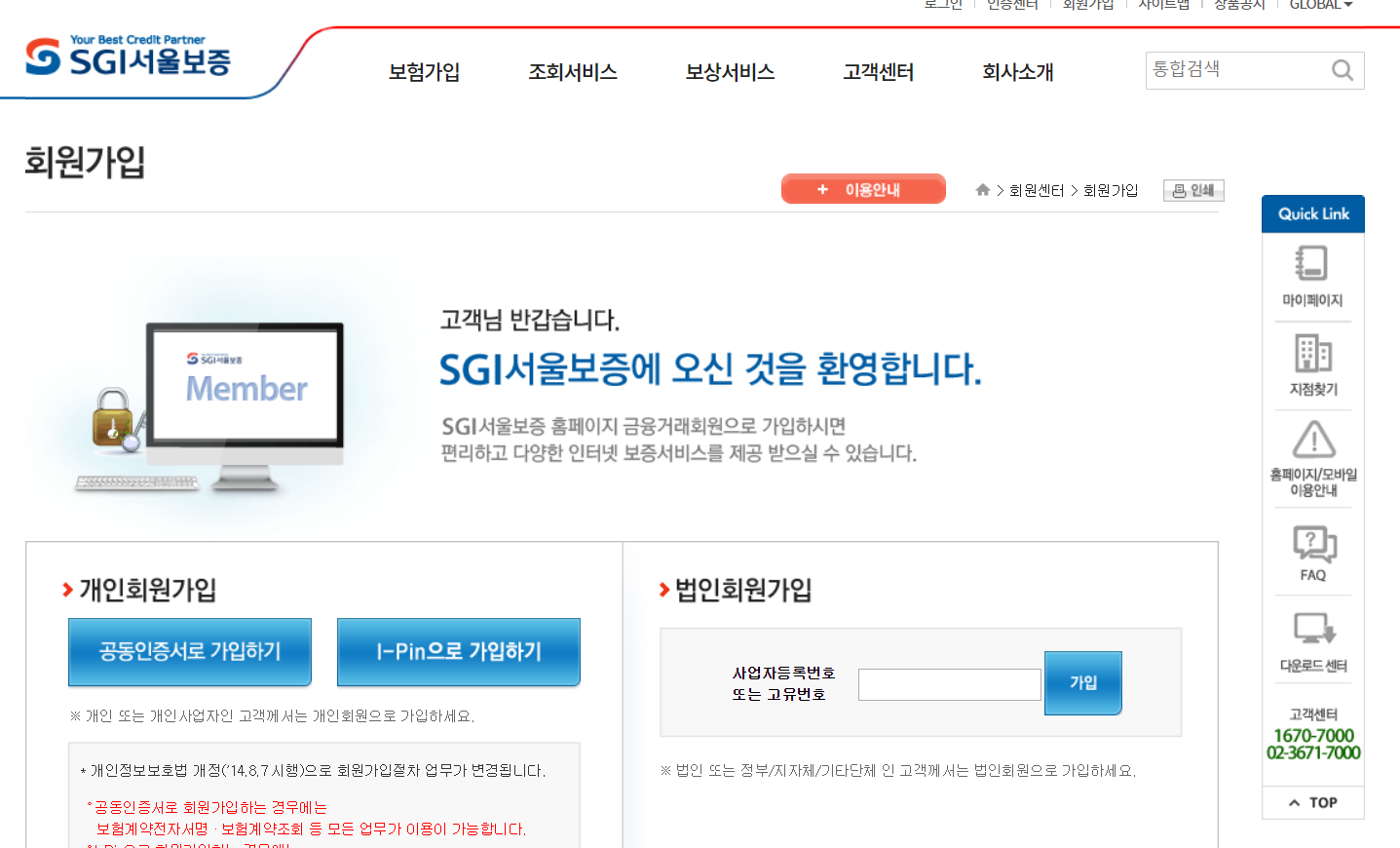The image size is (1400, 848).
Task: Click the home icon in breadcrumb
Action: (x=983, y=190)
